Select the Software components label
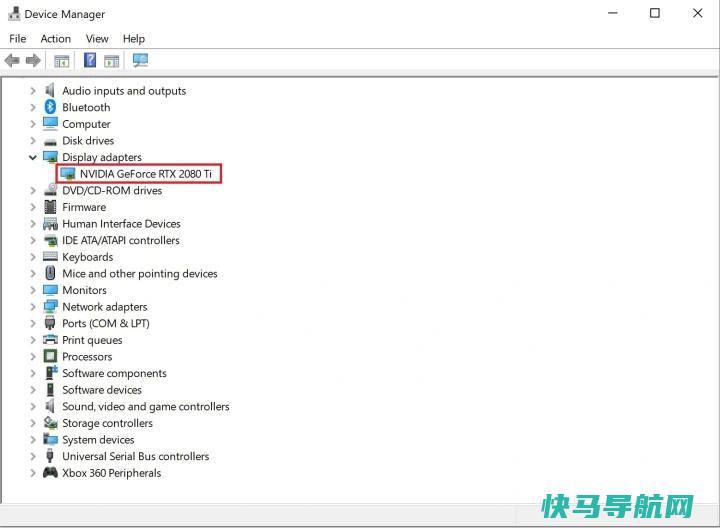This screenshot has width=720, height=528. [114, 373]
